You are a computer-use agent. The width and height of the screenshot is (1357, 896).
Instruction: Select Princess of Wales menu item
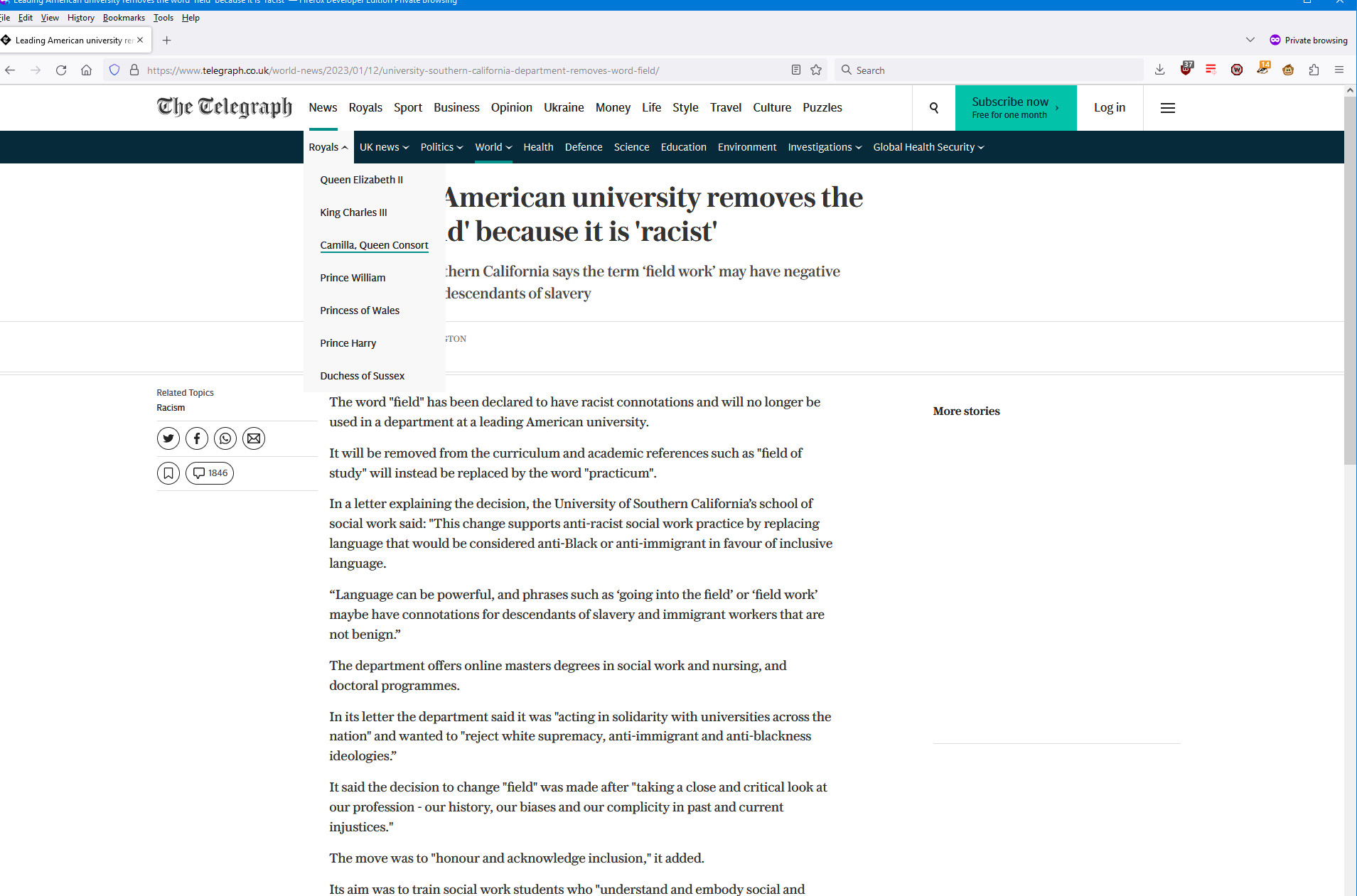(x=360, y=311)
